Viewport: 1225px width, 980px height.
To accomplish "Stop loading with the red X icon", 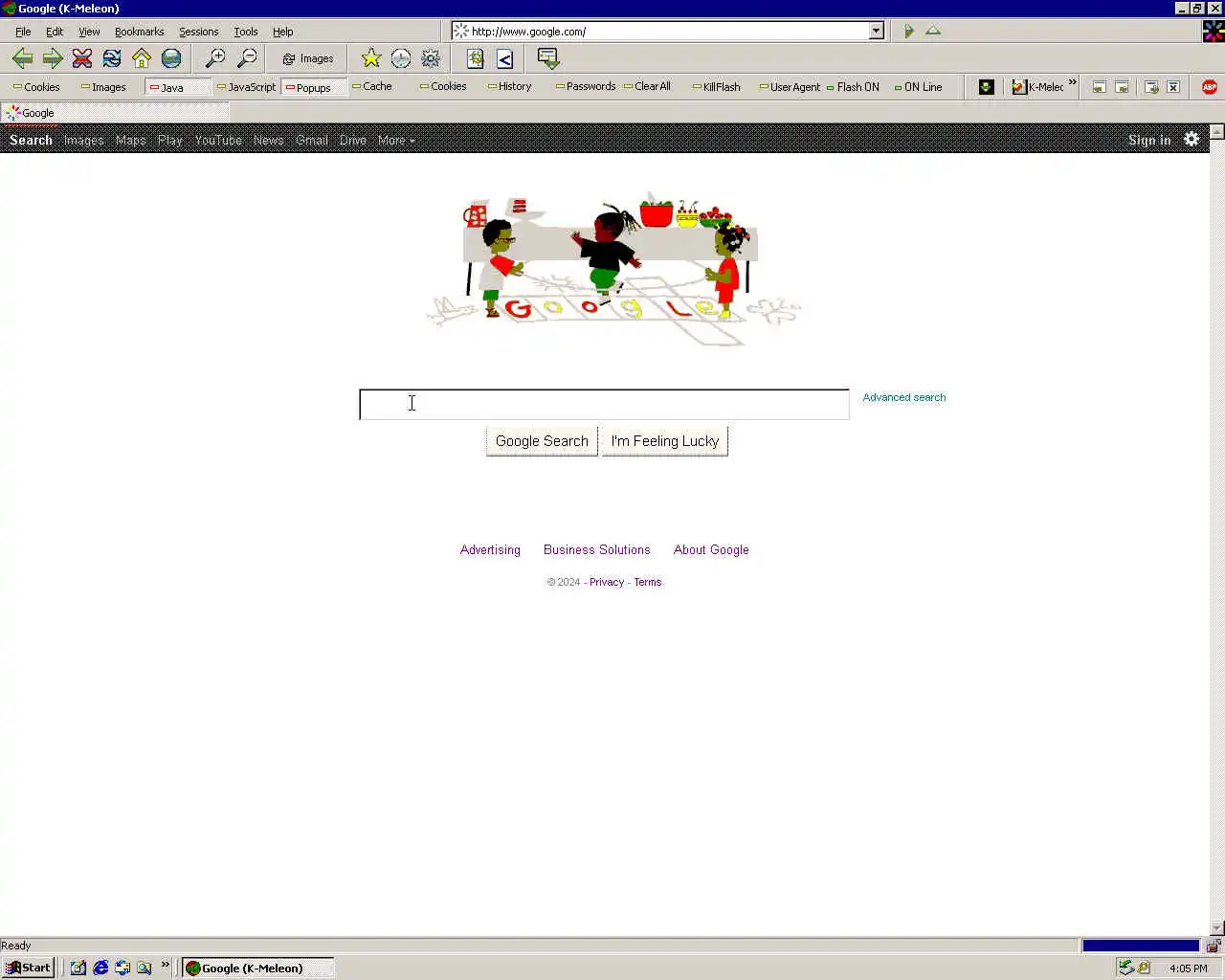I will [x=82, y=58].
